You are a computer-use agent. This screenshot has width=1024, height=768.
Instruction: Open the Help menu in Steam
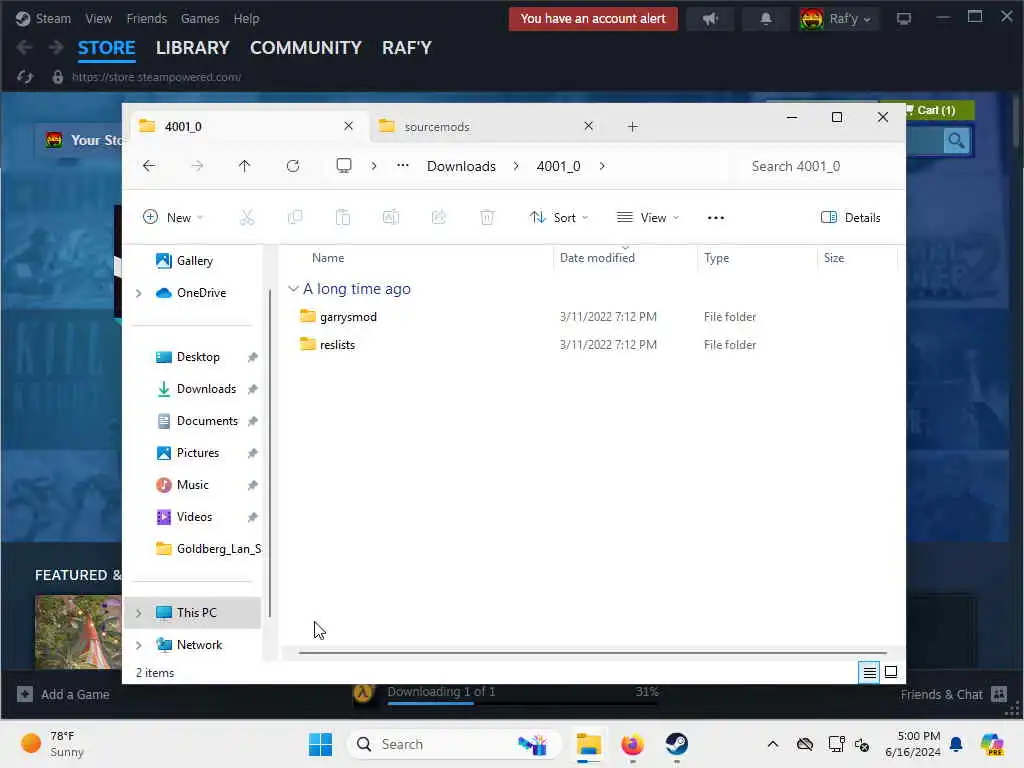[x=246, y=19]
